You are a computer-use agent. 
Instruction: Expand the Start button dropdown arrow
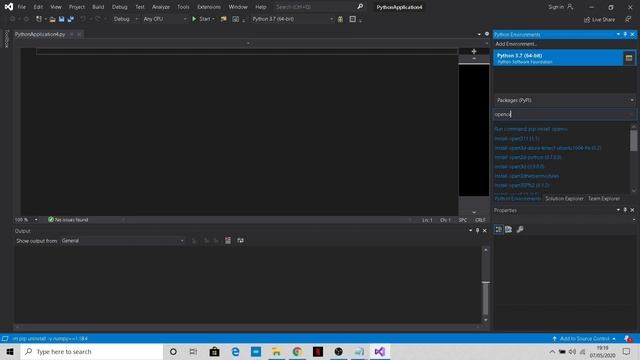tap(213, 19)
